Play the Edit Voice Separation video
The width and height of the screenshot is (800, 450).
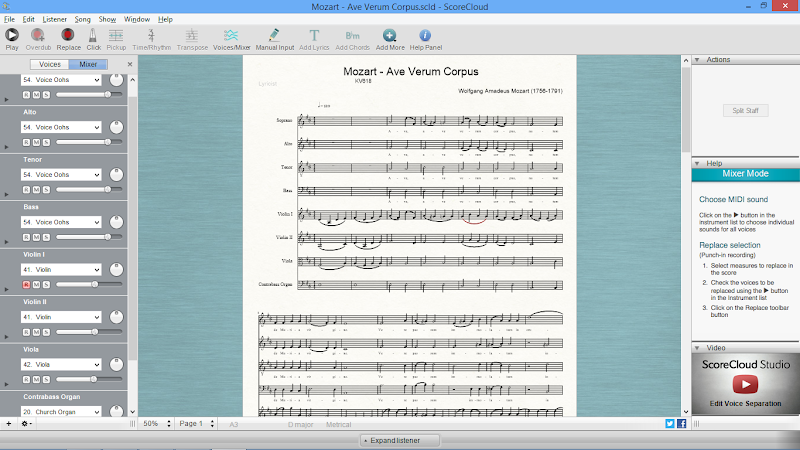(x=745, y=384)
